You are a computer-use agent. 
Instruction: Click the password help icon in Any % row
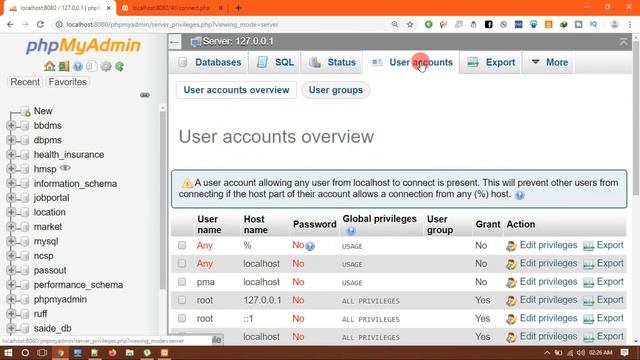tap(310, 246)
